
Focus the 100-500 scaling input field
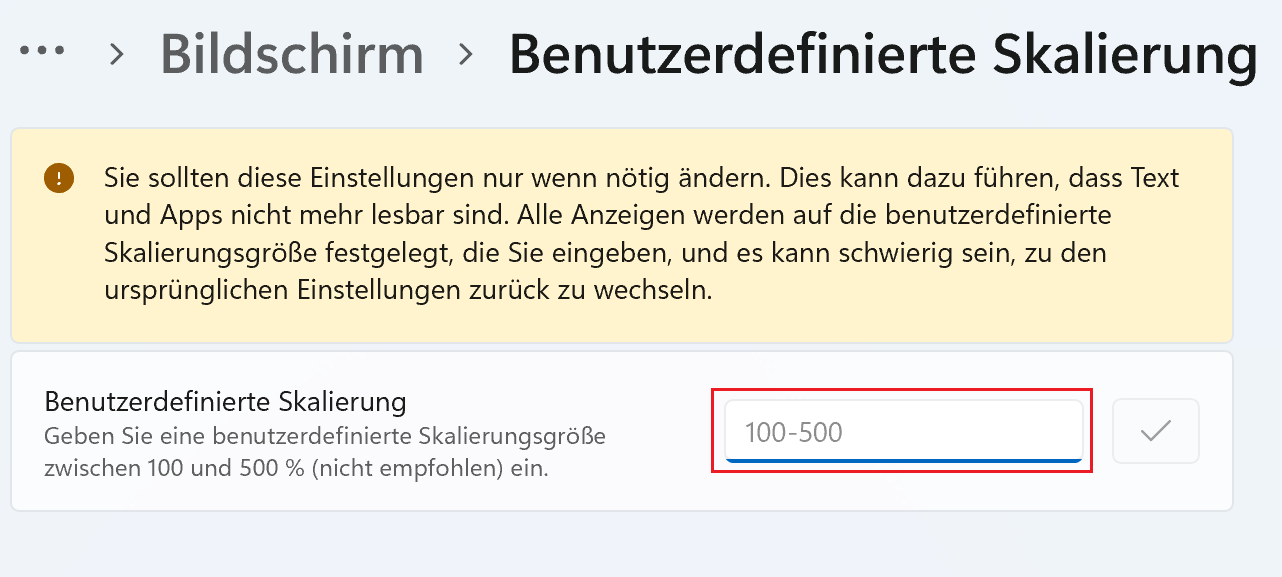point(902,431)
